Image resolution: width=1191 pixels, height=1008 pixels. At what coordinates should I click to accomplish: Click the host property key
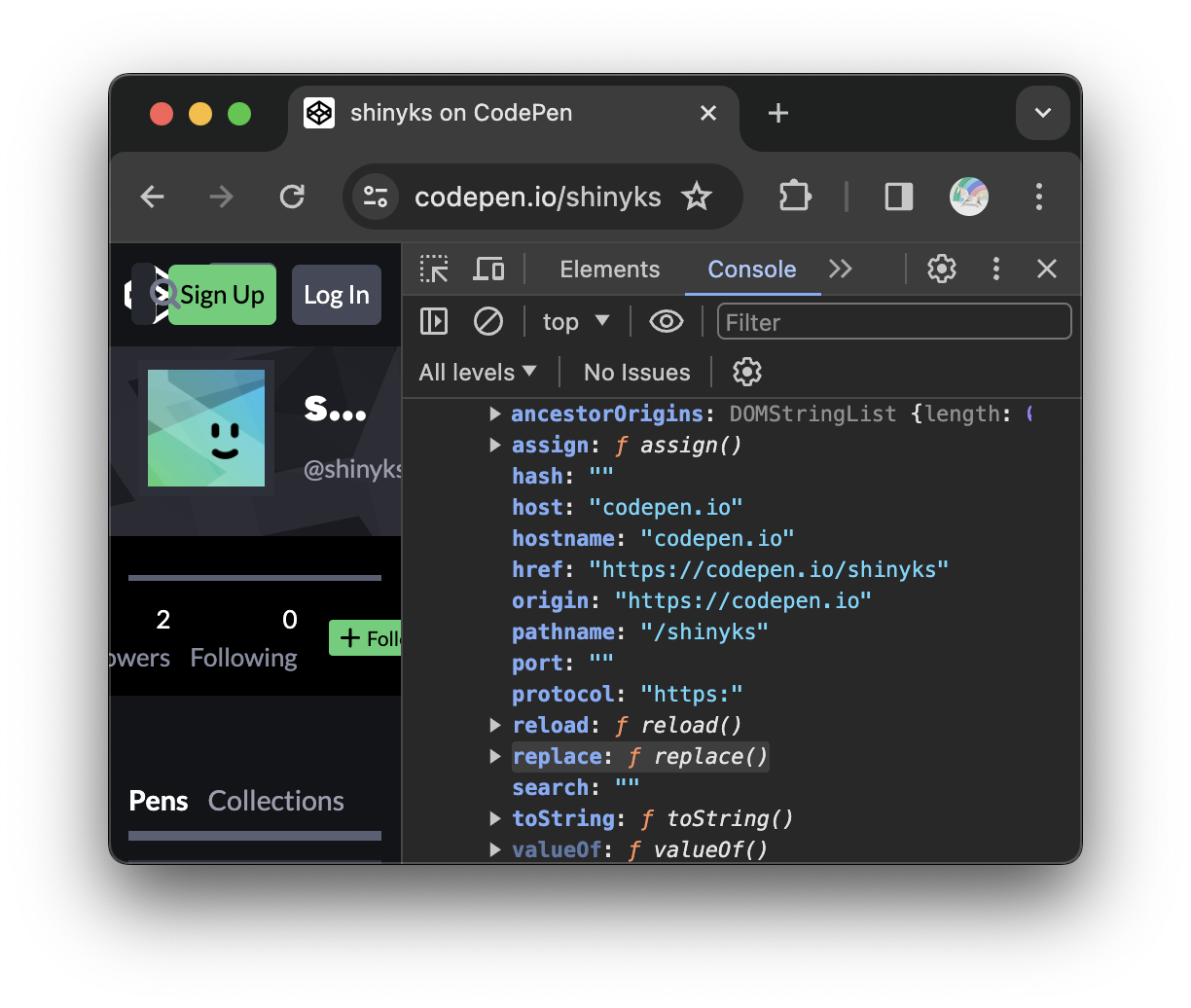coord(537,508)
